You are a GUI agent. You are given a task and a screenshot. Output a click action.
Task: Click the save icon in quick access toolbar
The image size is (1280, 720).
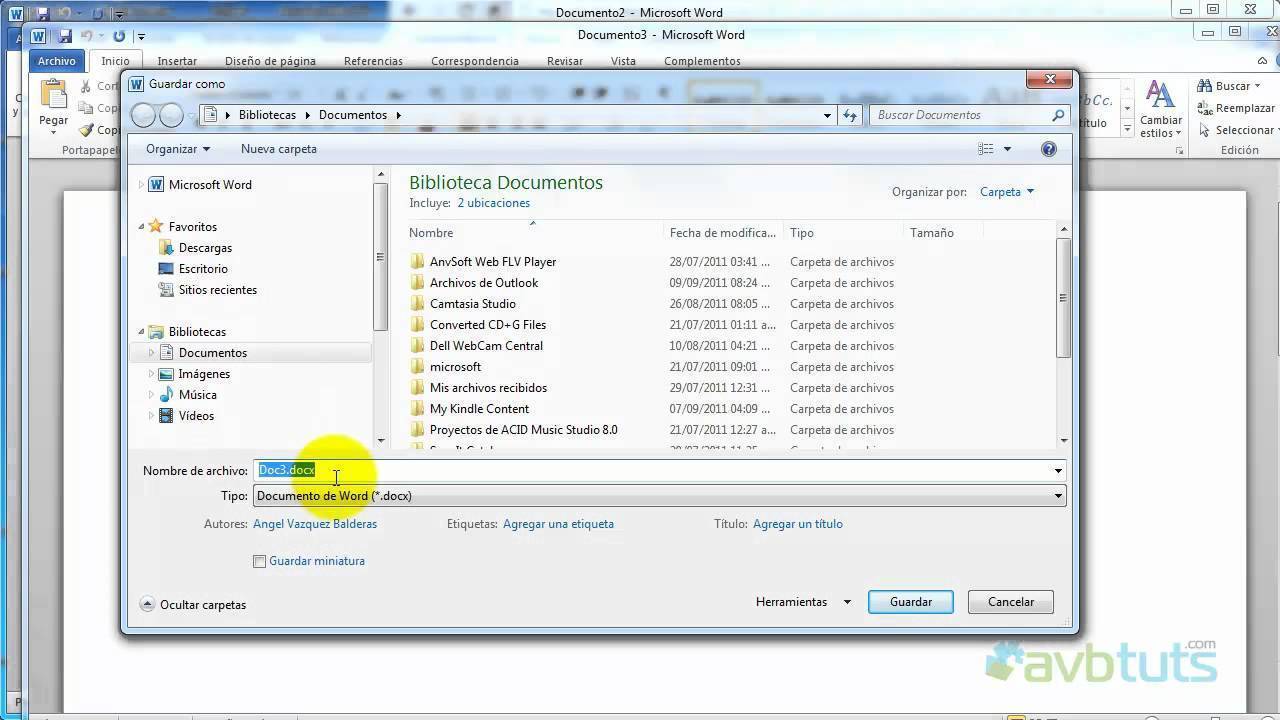point(65,36)
